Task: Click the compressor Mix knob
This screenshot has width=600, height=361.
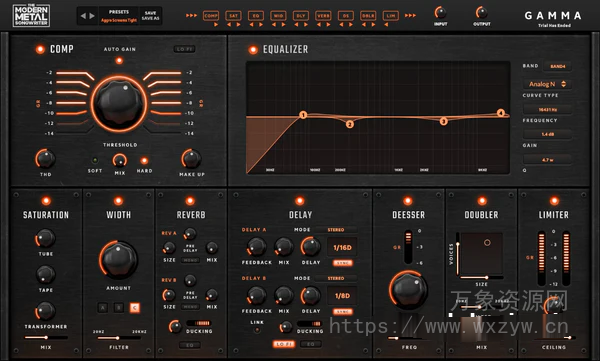Action: pyautogui.click(x=120, y=160)
